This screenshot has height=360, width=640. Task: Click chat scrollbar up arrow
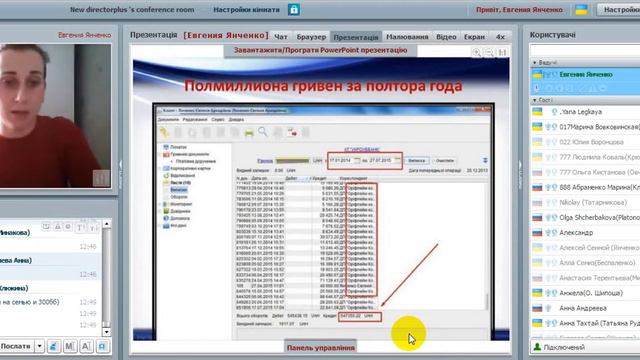107,224
